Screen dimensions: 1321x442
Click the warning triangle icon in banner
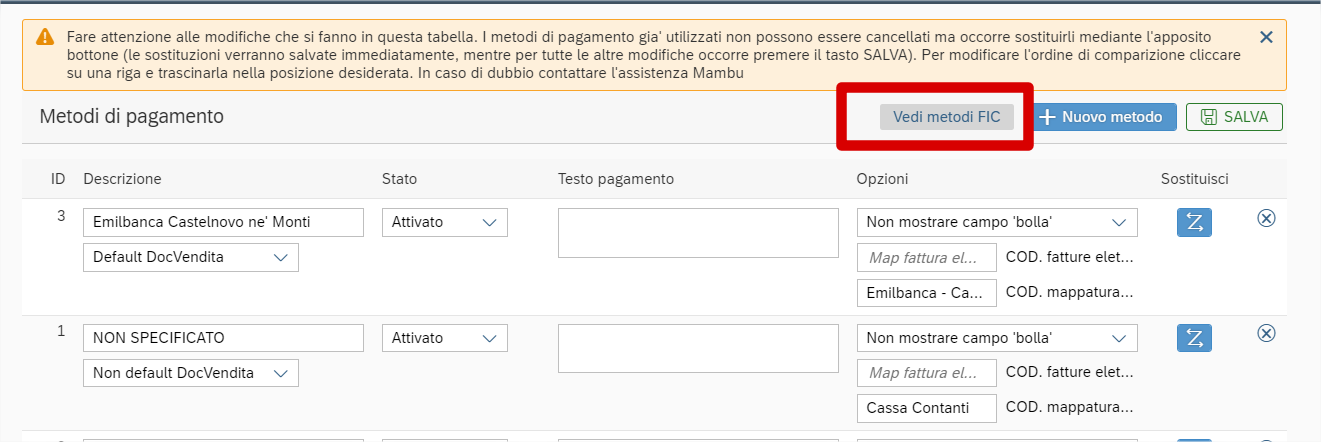tap(46, 37)
